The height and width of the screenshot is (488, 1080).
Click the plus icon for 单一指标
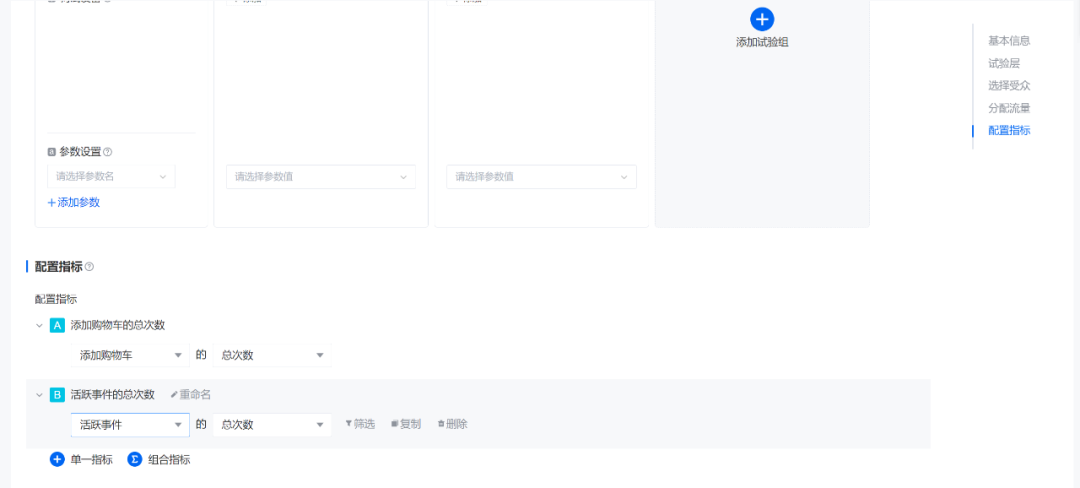(57, 460)
